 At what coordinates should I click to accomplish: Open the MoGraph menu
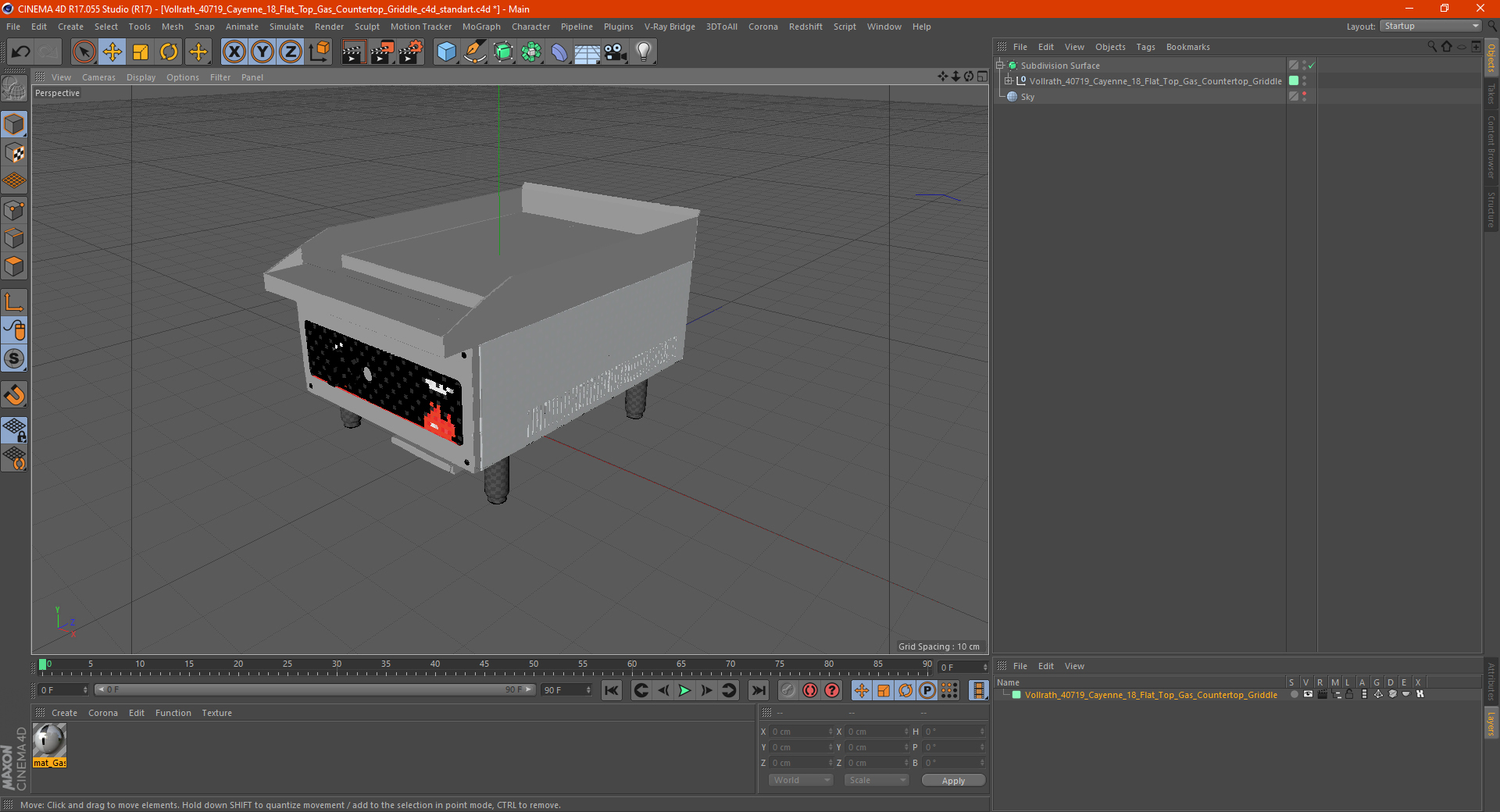coord(481,27)
